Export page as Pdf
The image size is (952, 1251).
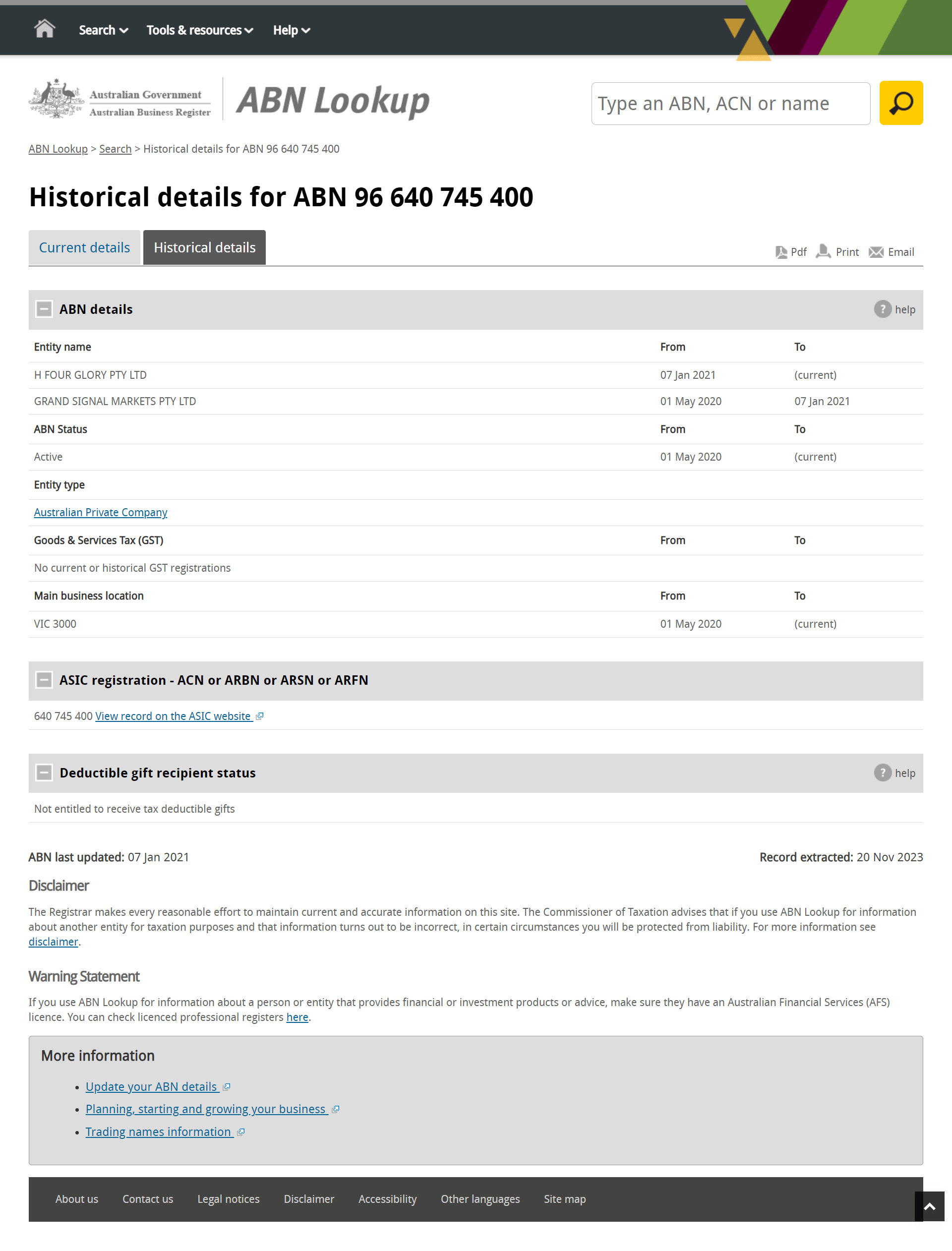790,252
